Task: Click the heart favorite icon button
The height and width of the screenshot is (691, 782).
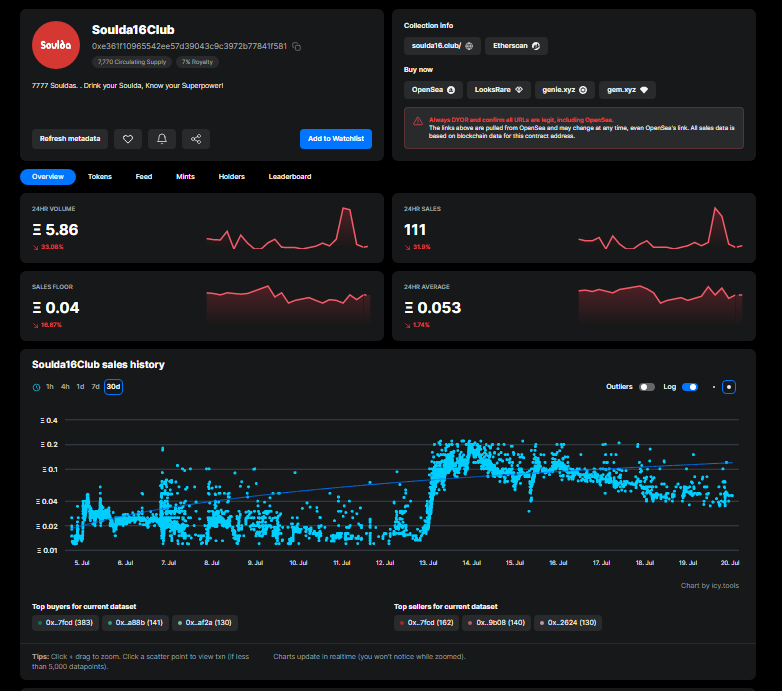Action: pos(128,139)
